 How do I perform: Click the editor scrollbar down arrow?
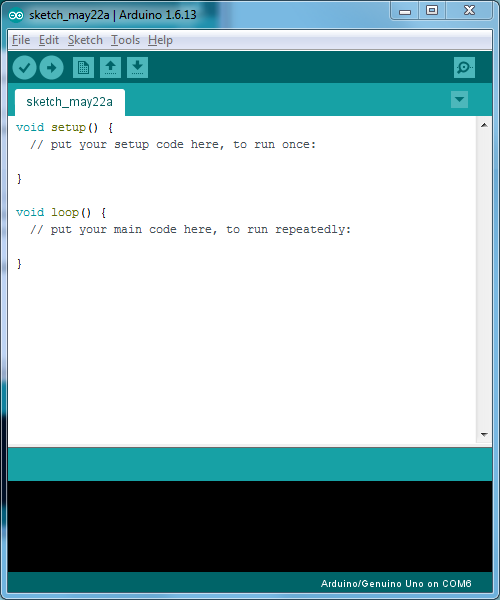484,435
